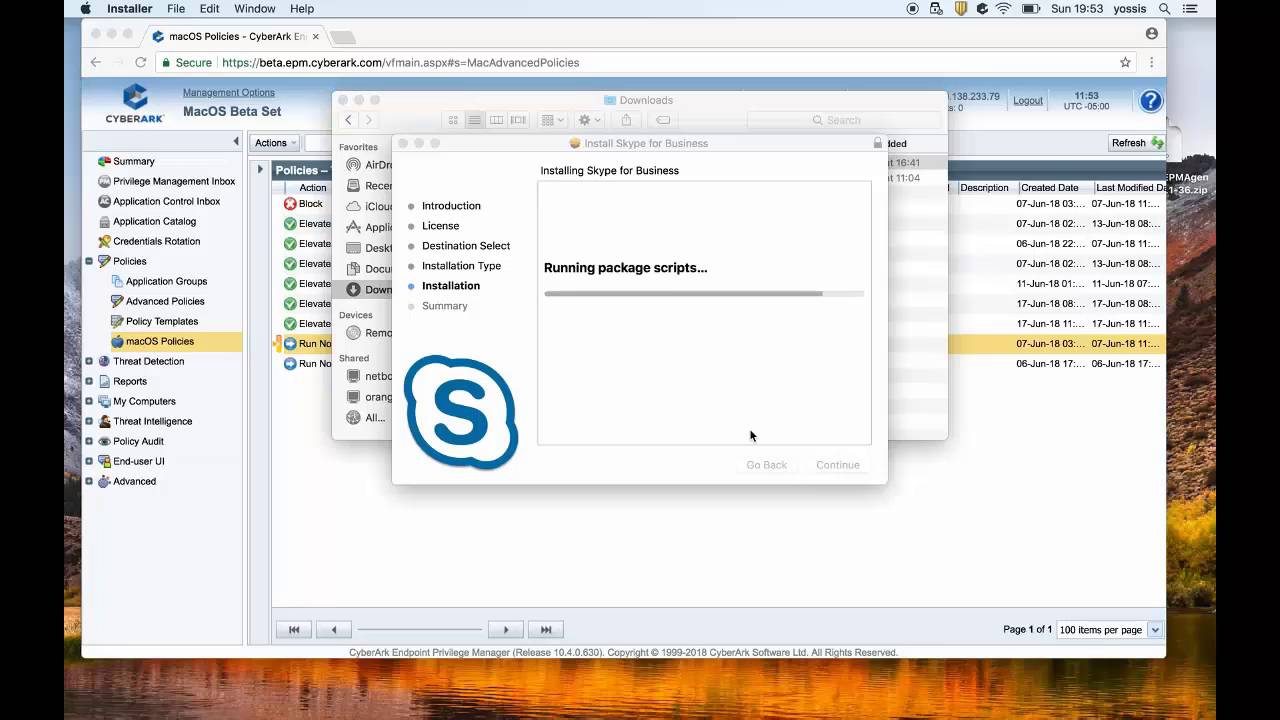1280x720 pixels.
Task: Expand the Advanced node
Action: pyautogui.click(x=89, y=481)
